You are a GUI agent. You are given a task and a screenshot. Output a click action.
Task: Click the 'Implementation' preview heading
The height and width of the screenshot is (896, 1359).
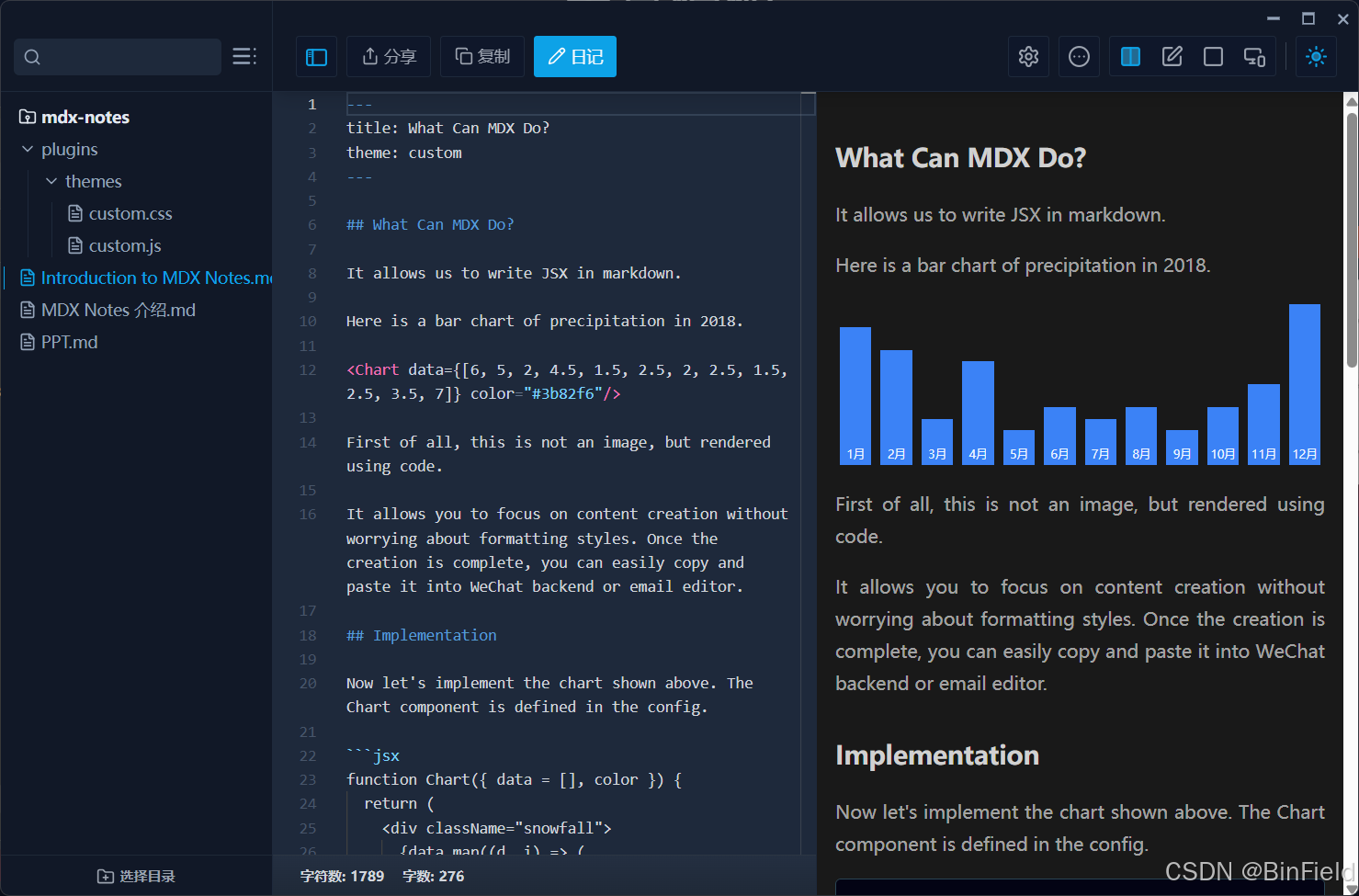(937, 755)
